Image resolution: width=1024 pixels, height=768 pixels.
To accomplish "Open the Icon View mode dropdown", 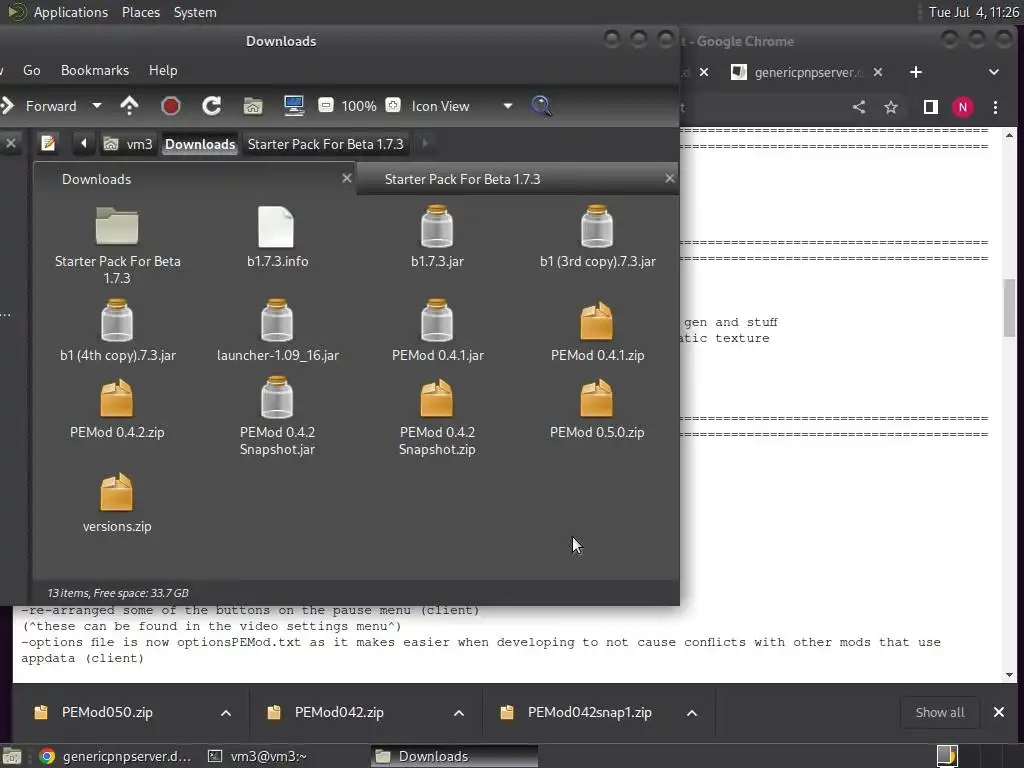I will (x=461, y=106).
